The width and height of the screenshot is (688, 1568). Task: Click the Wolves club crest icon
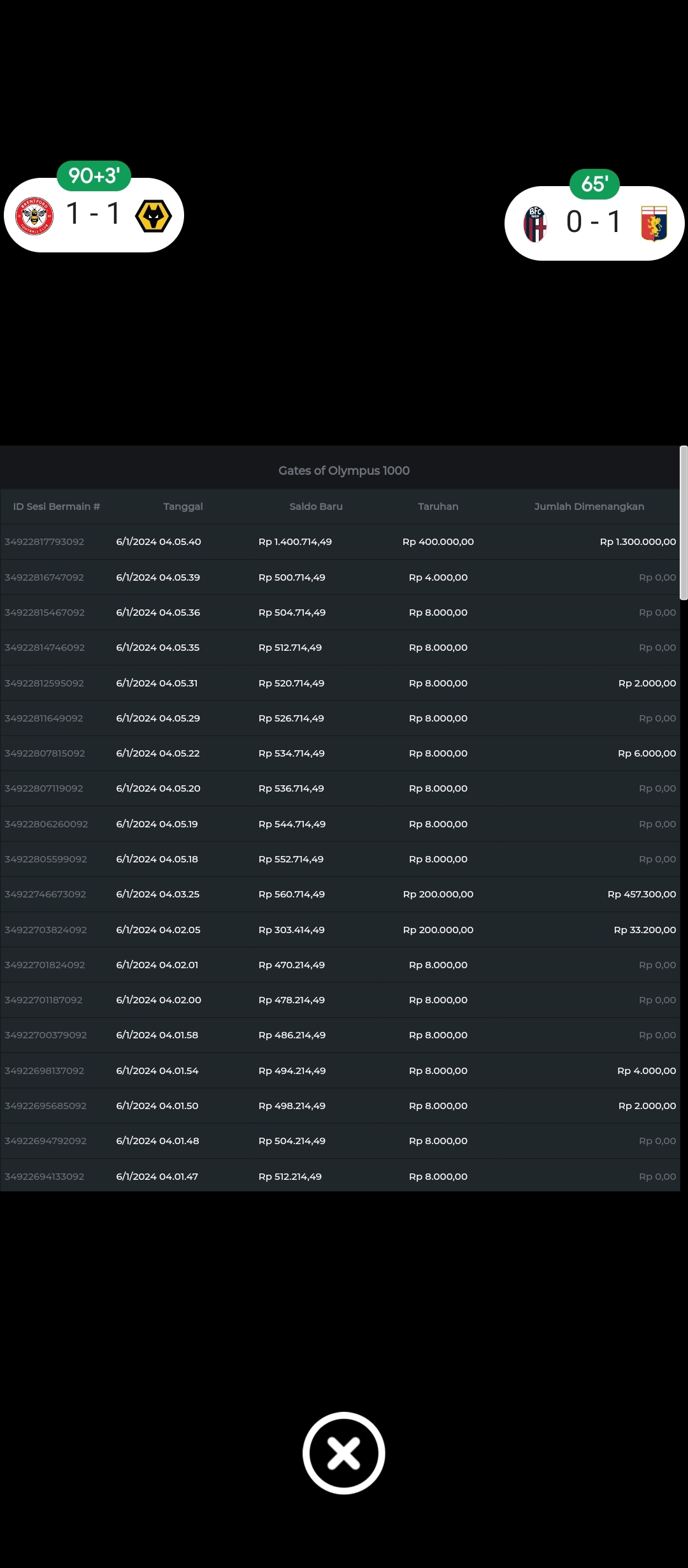154,216
